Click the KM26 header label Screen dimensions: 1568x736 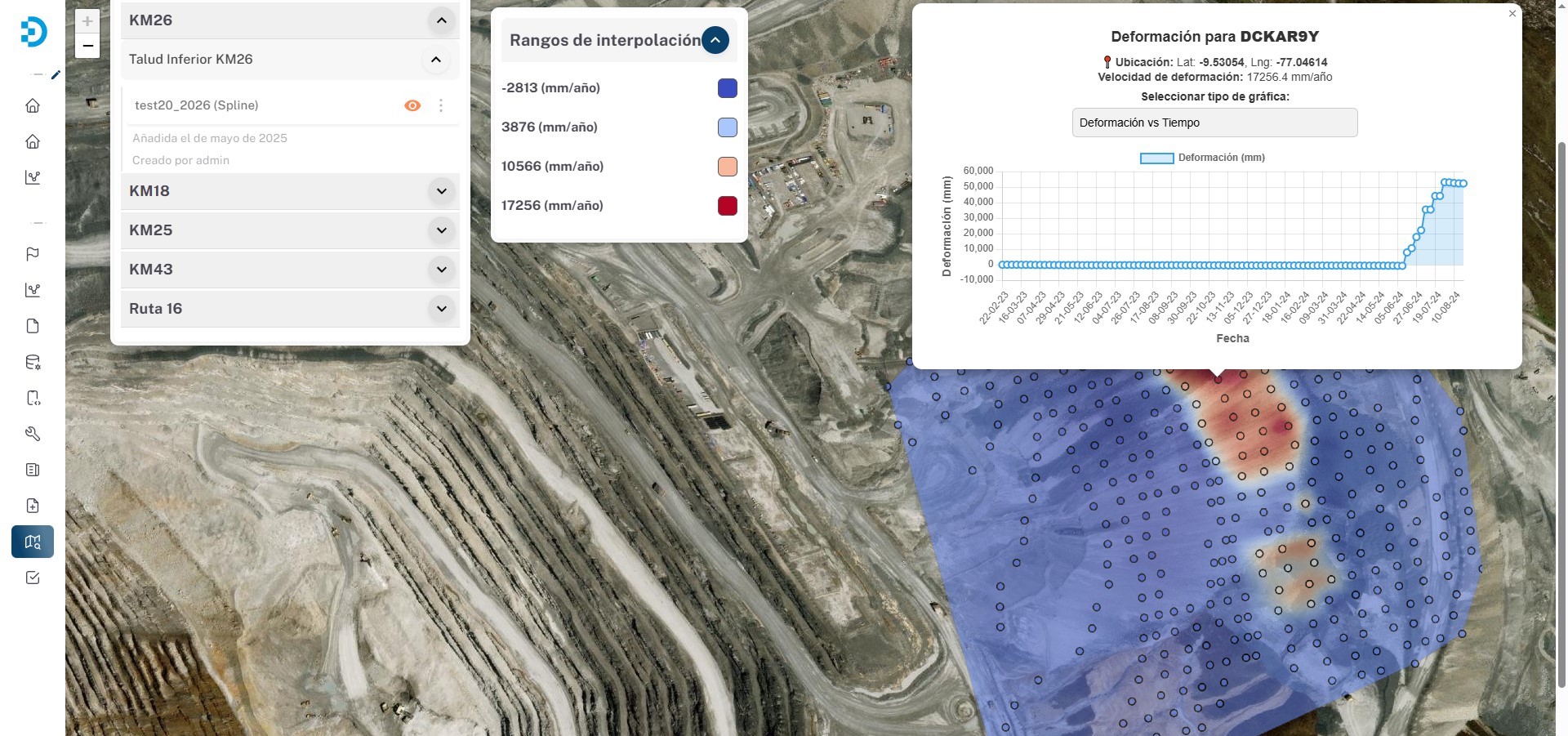tap(151, 20)
